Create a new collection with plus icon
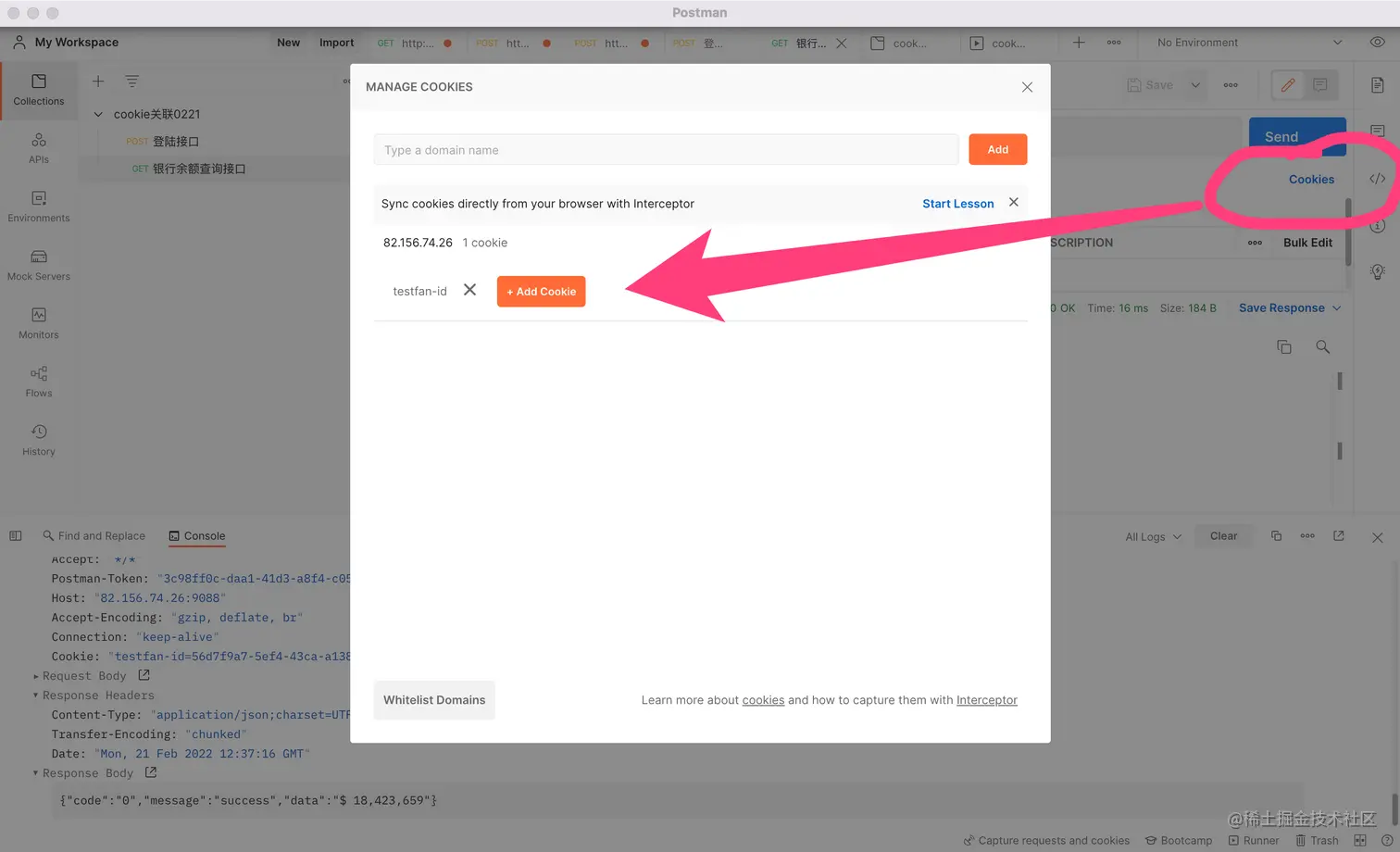The height and width of the screenshot is (852, 1400). pos(98,81)
